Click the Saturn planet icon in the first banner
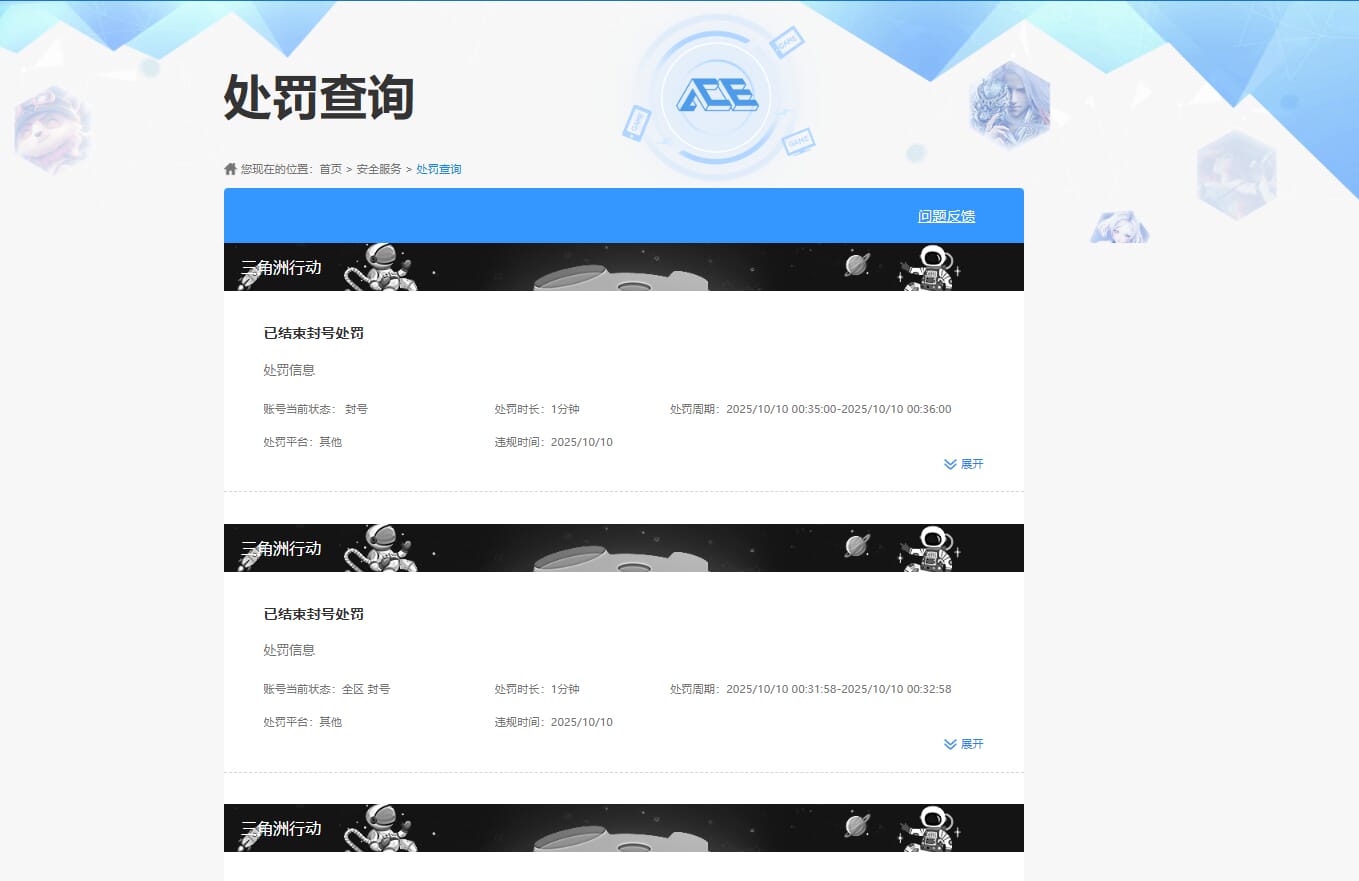 point(855,266)
